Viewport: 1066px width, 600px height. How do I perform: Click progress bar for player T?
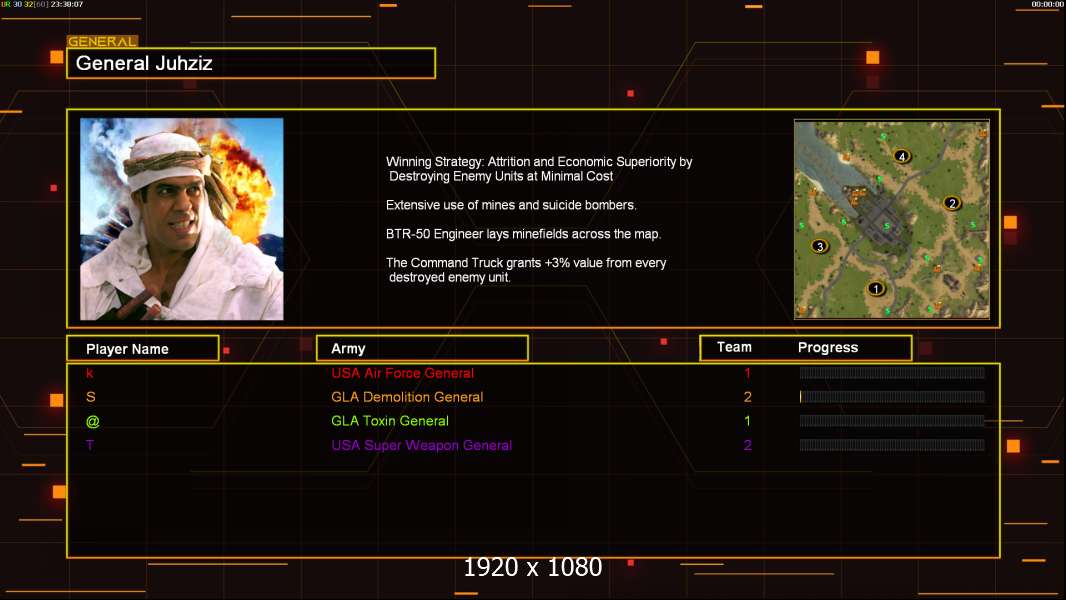click(892, 445)
